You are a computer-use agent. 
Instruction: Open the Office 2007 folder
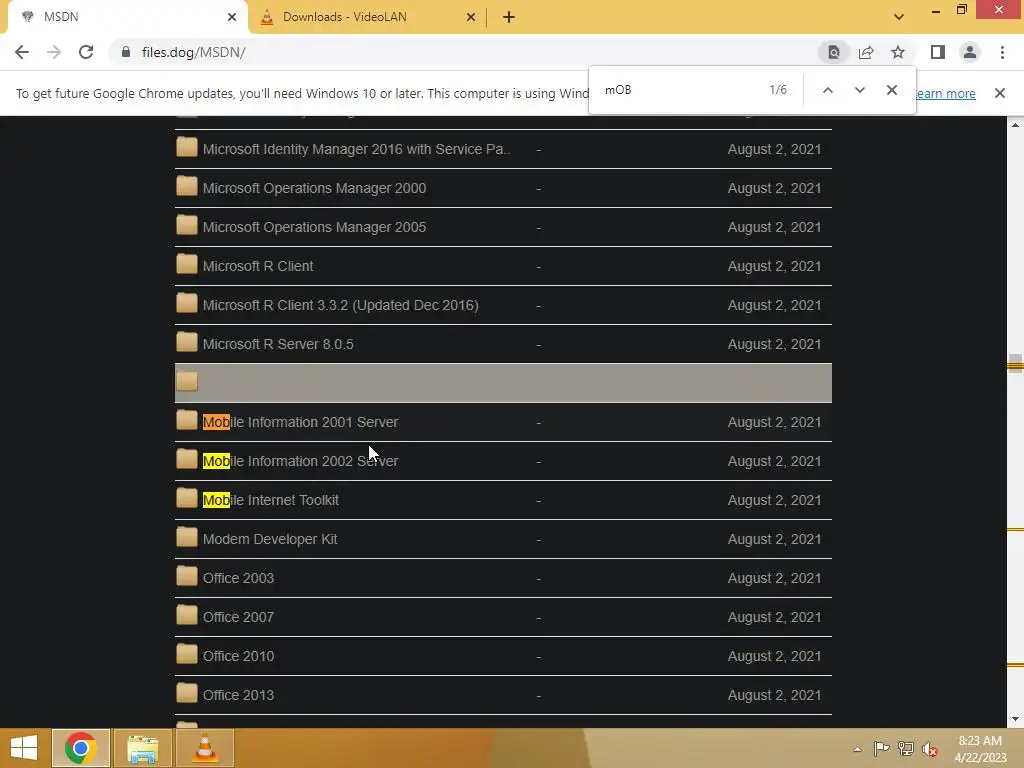tap(238, 617)
